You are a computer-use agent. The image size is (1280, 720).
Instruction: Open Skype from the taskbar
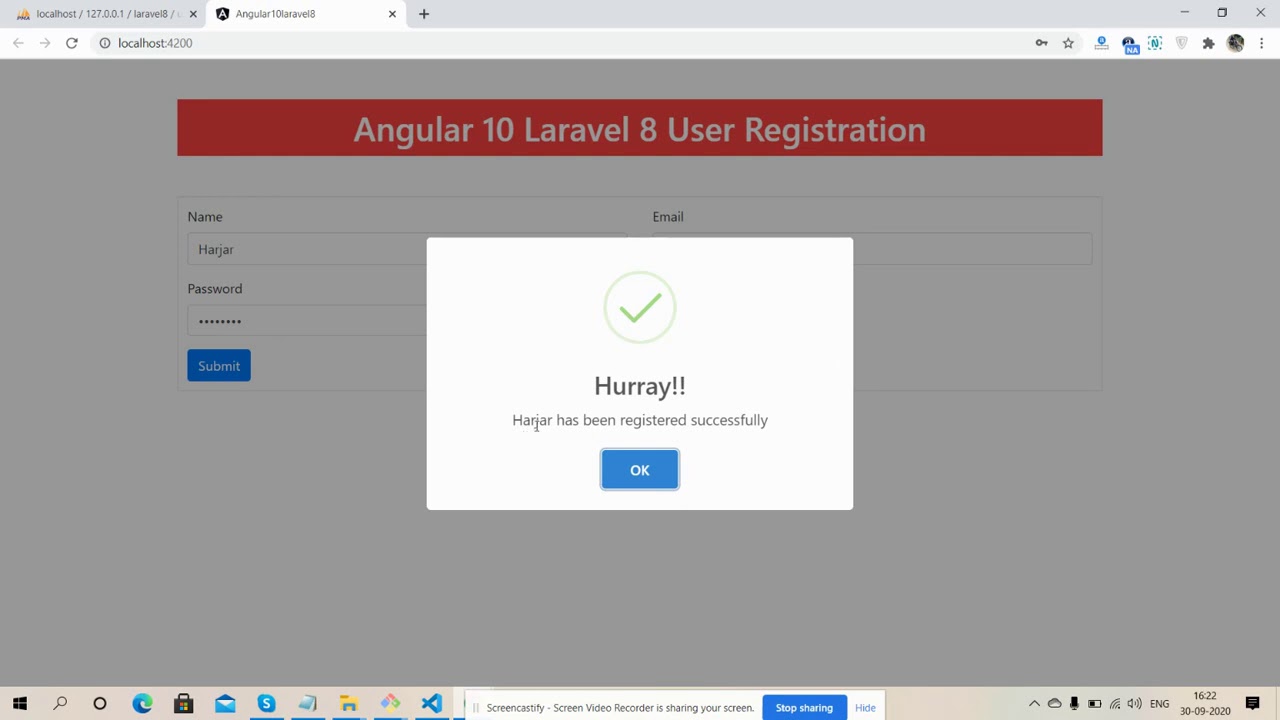click(266, 704)
